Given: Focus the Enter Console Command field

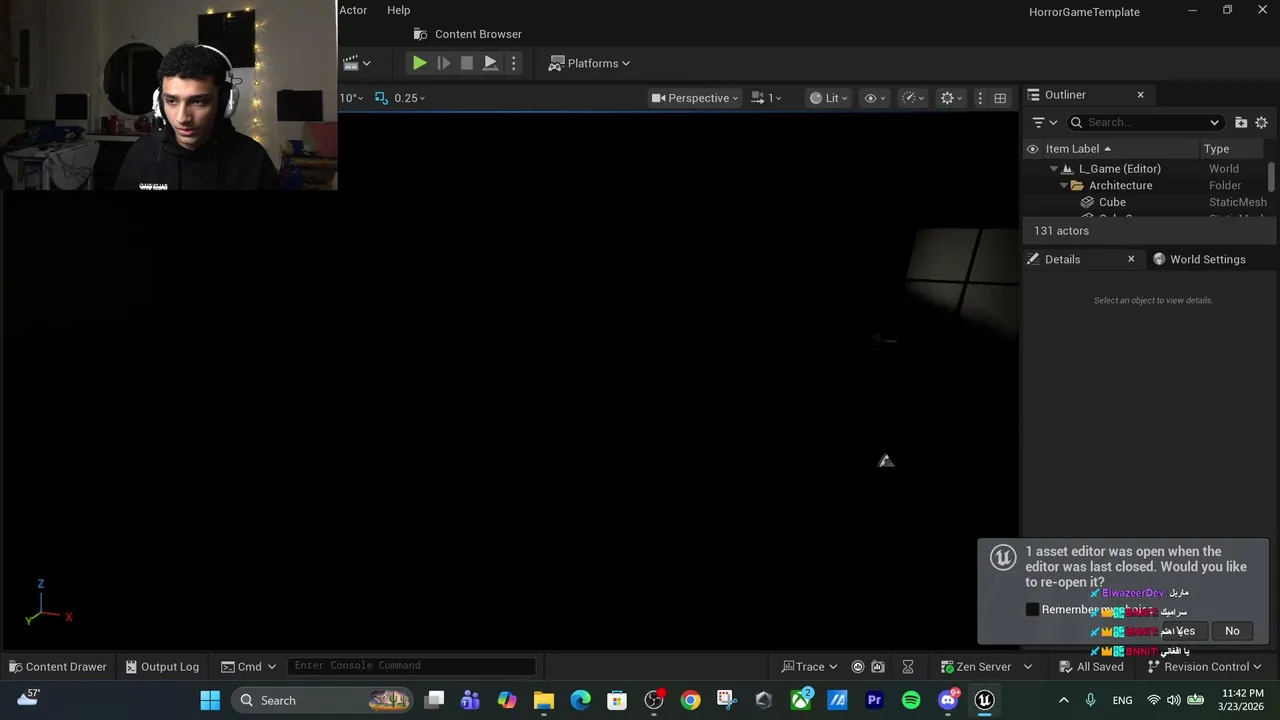Looking at the screenshot, I should [411, 666].
